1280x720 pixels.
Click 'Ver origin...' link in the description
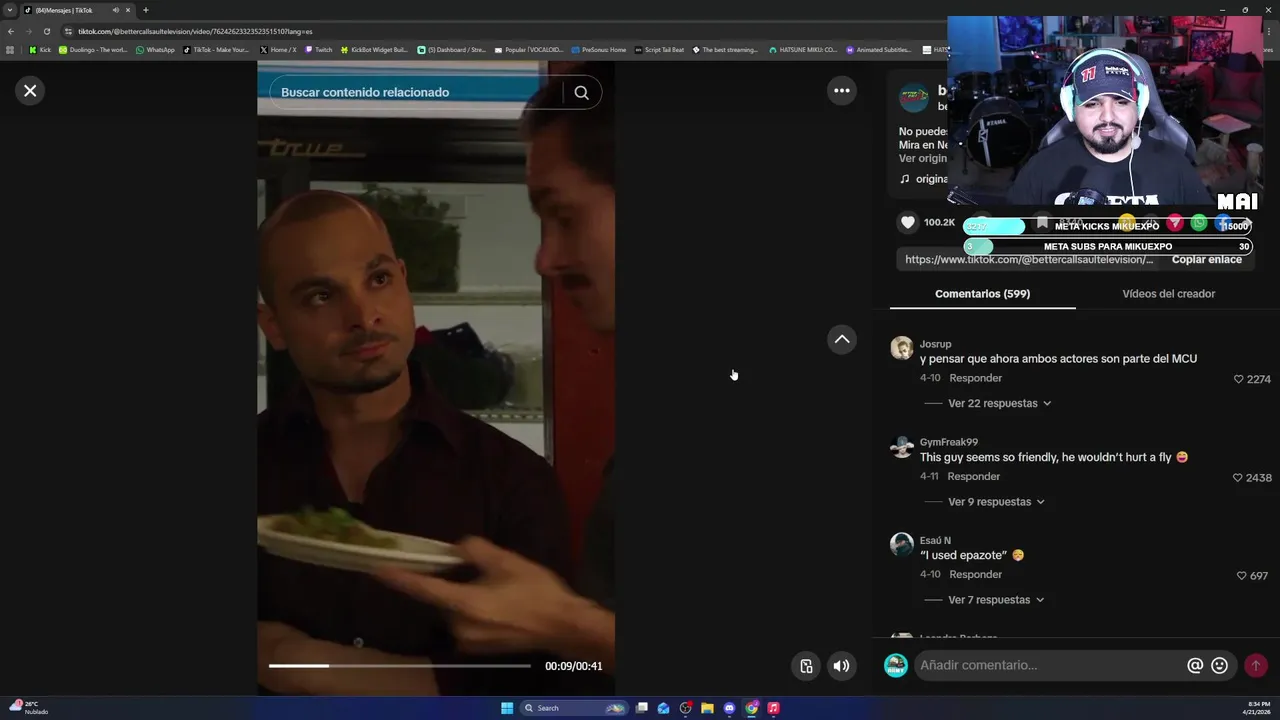pos(922,158)
